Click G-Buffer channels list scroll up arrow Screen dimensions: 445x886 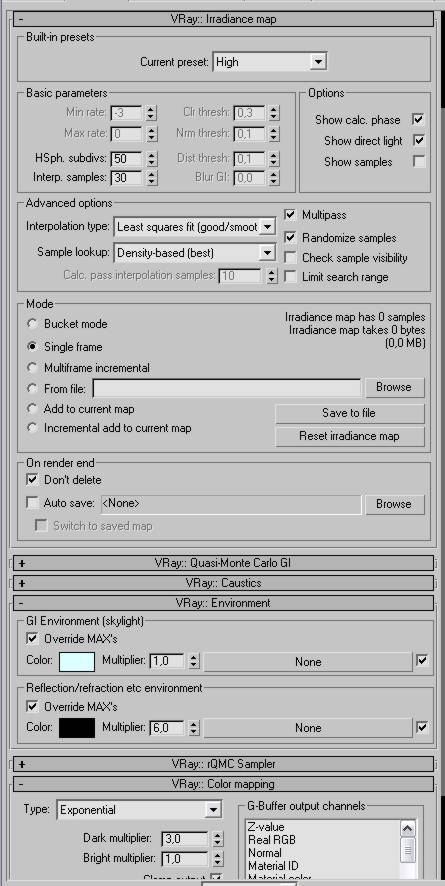tap(408, 828)
